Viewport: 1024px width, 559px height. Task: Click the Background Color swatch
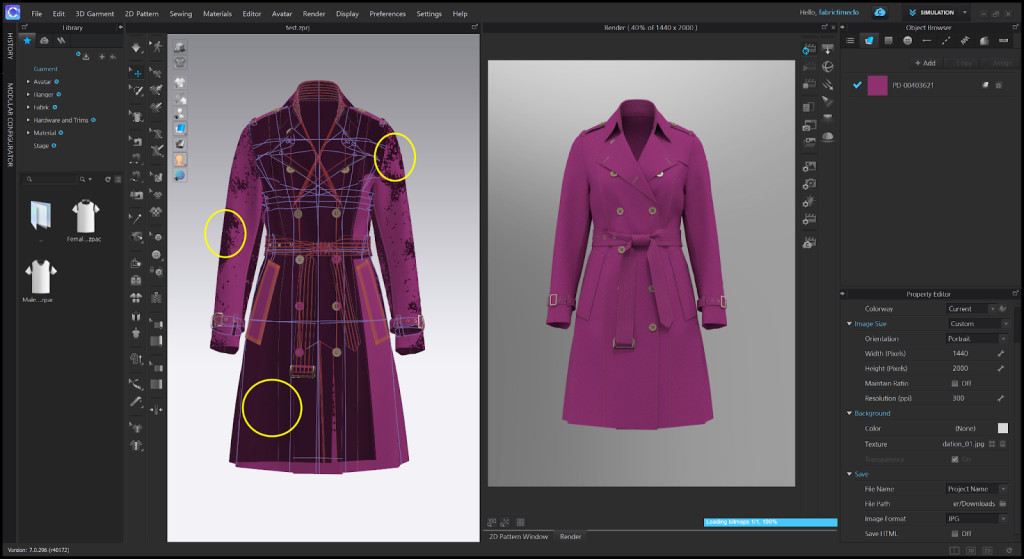1003,428
